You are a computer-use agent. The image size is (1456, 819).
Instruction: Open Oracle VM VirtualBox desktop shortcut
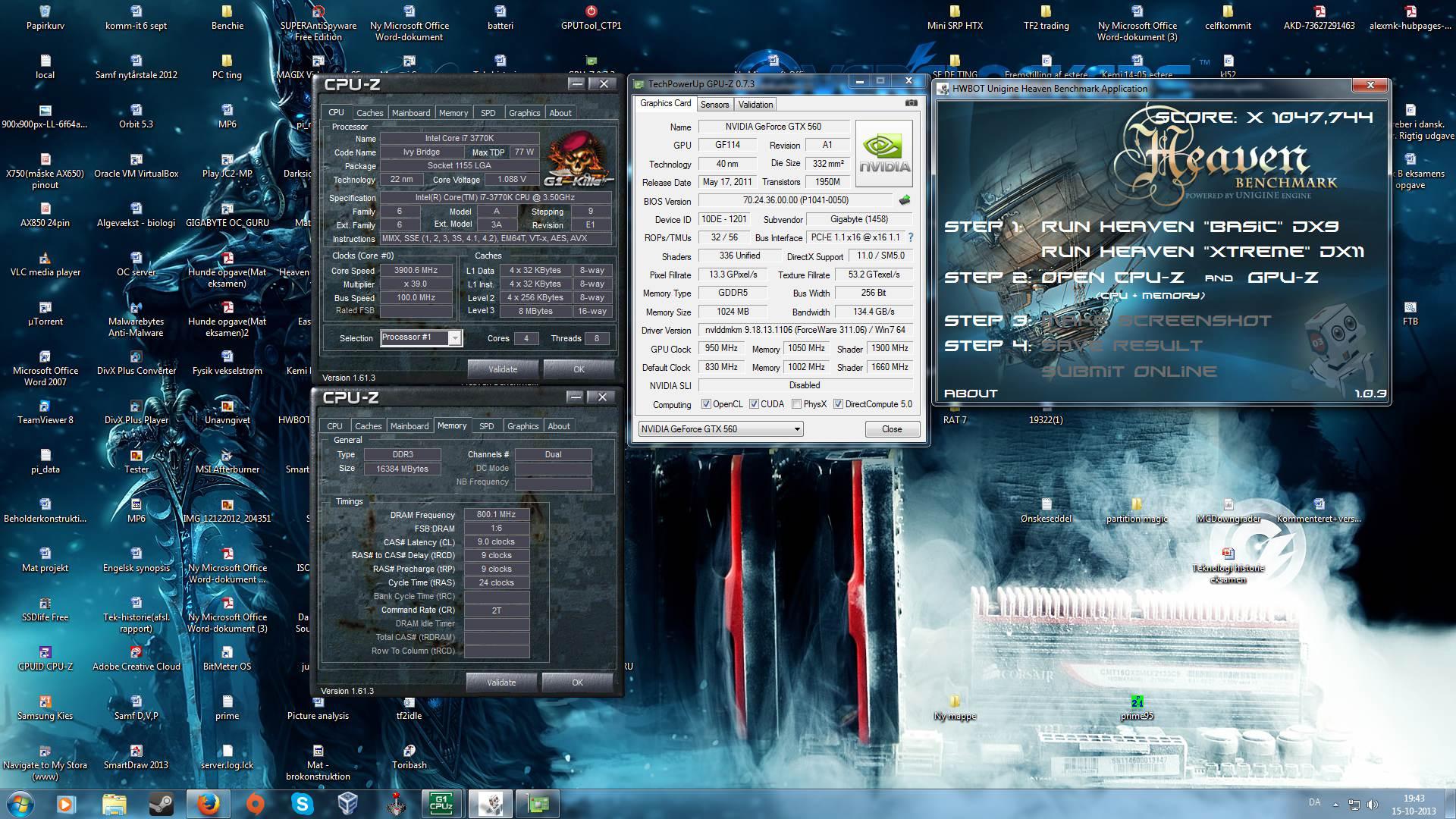[136, 165]
